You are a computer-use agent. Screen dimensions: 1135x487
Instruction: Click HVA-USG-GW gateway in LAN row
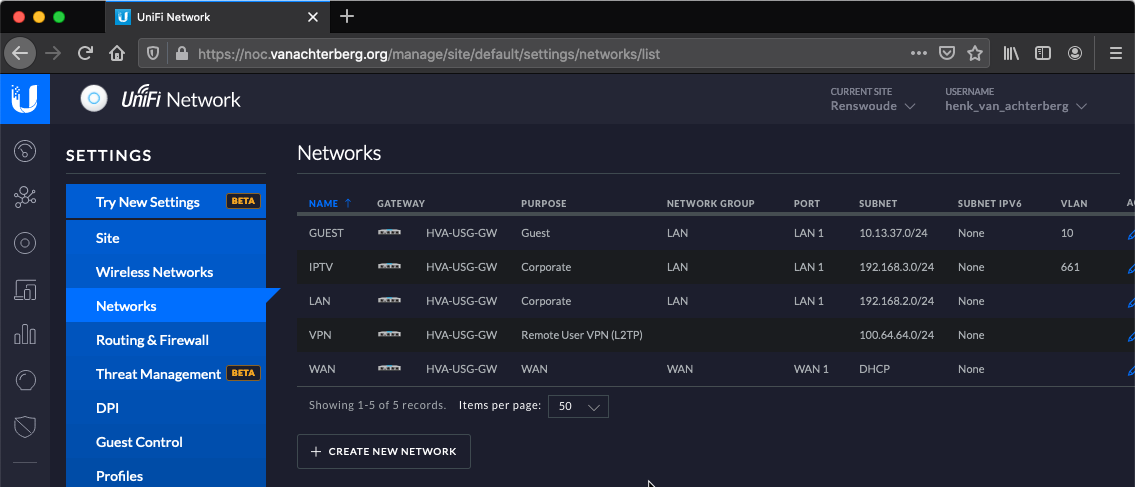click(x=462, y=301)
